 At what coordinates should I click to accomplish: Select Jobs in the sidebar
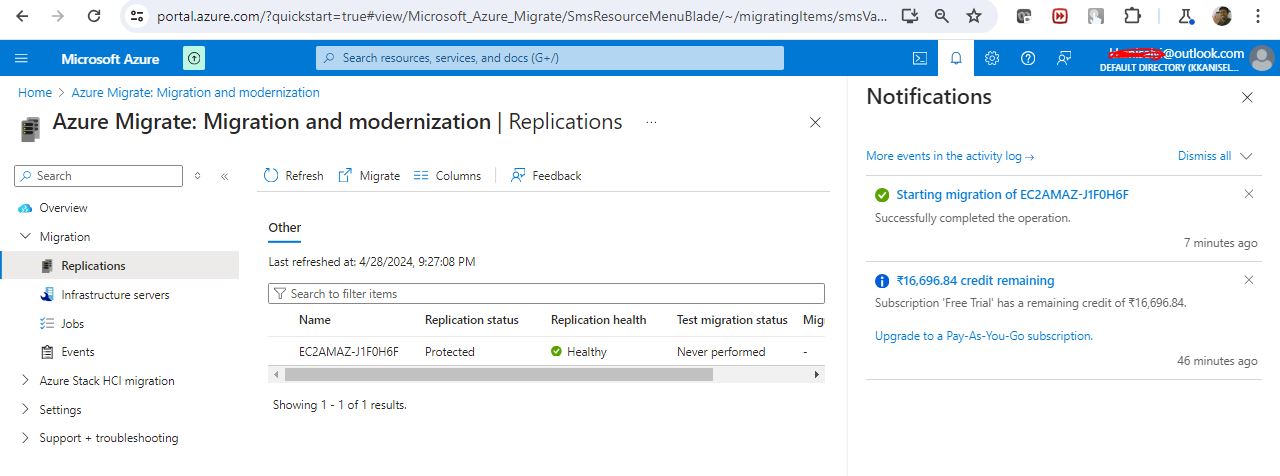tap(72, 324)
